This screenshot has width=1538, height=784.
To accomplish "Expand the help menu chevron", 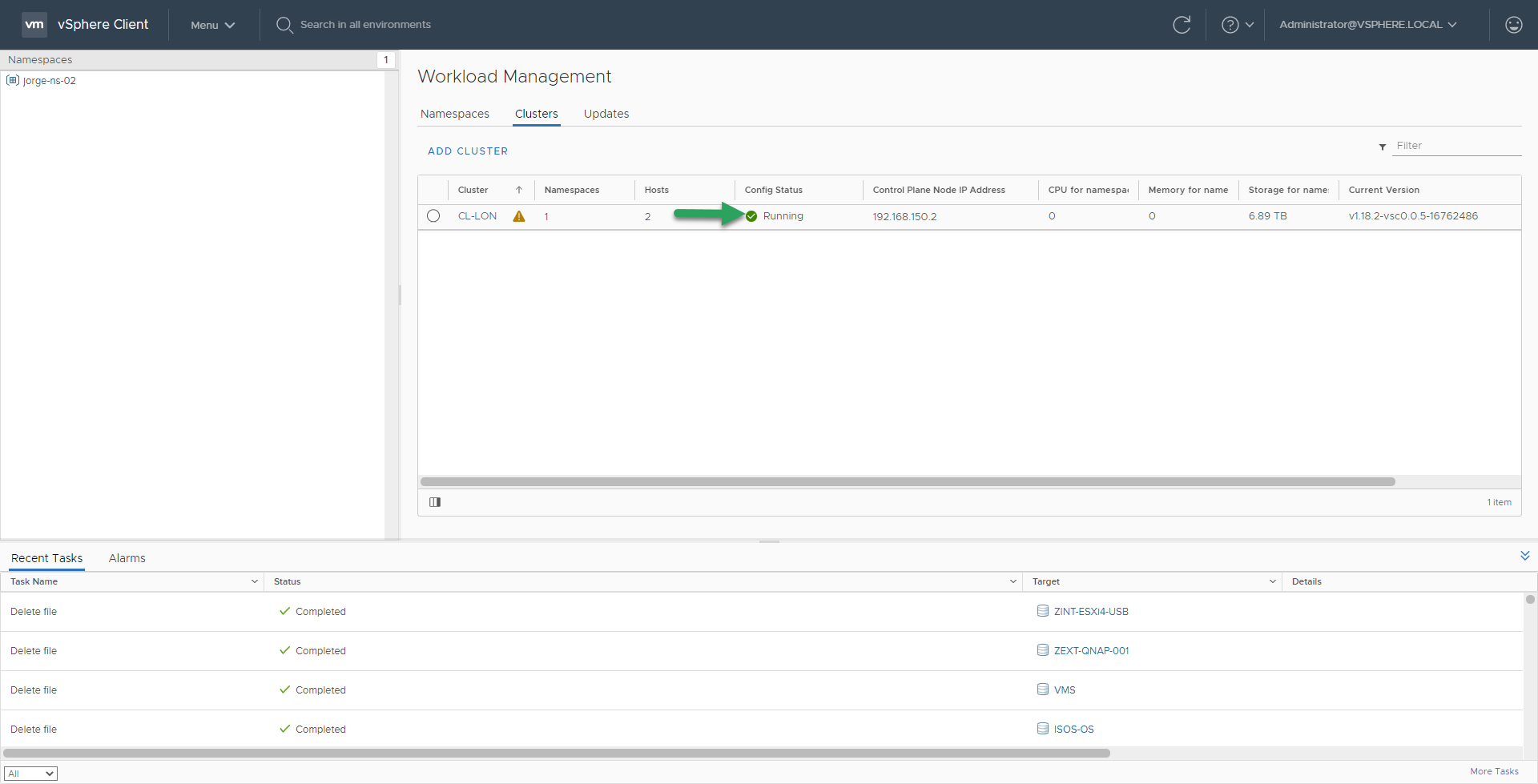I will coord(1250,25).
